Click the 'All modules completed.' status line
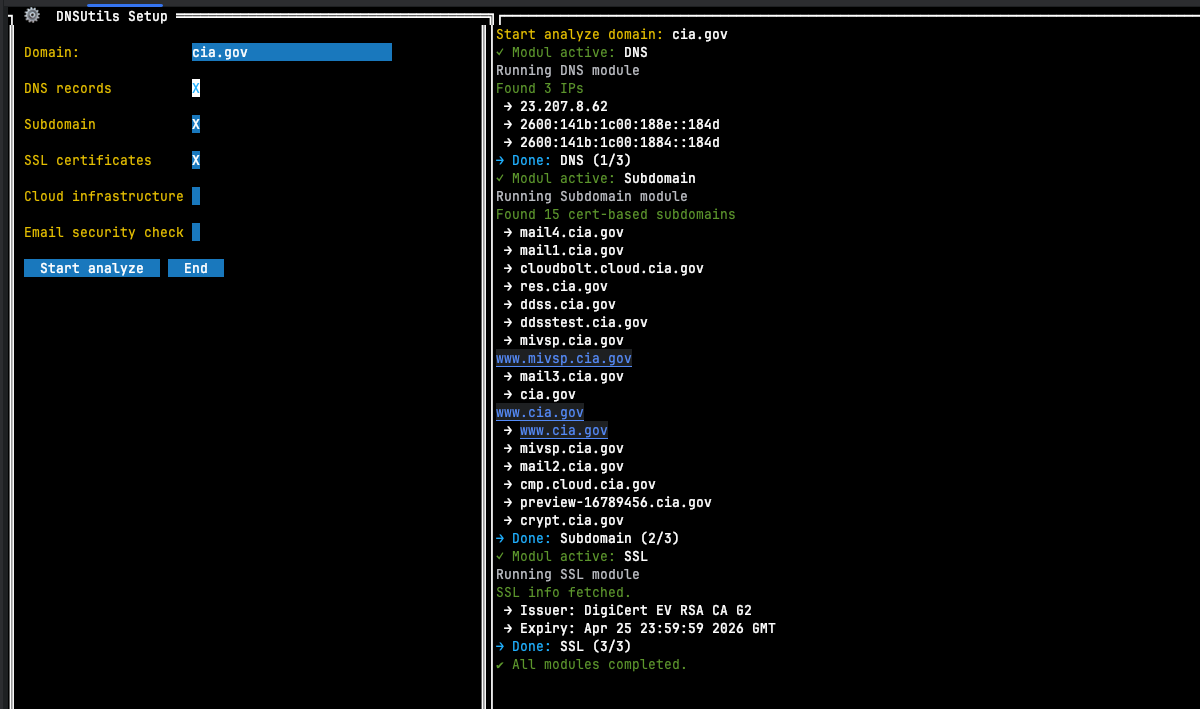The width and height of the screenshot is (1200, 709). pyautogui.click(x=592, y=664)
